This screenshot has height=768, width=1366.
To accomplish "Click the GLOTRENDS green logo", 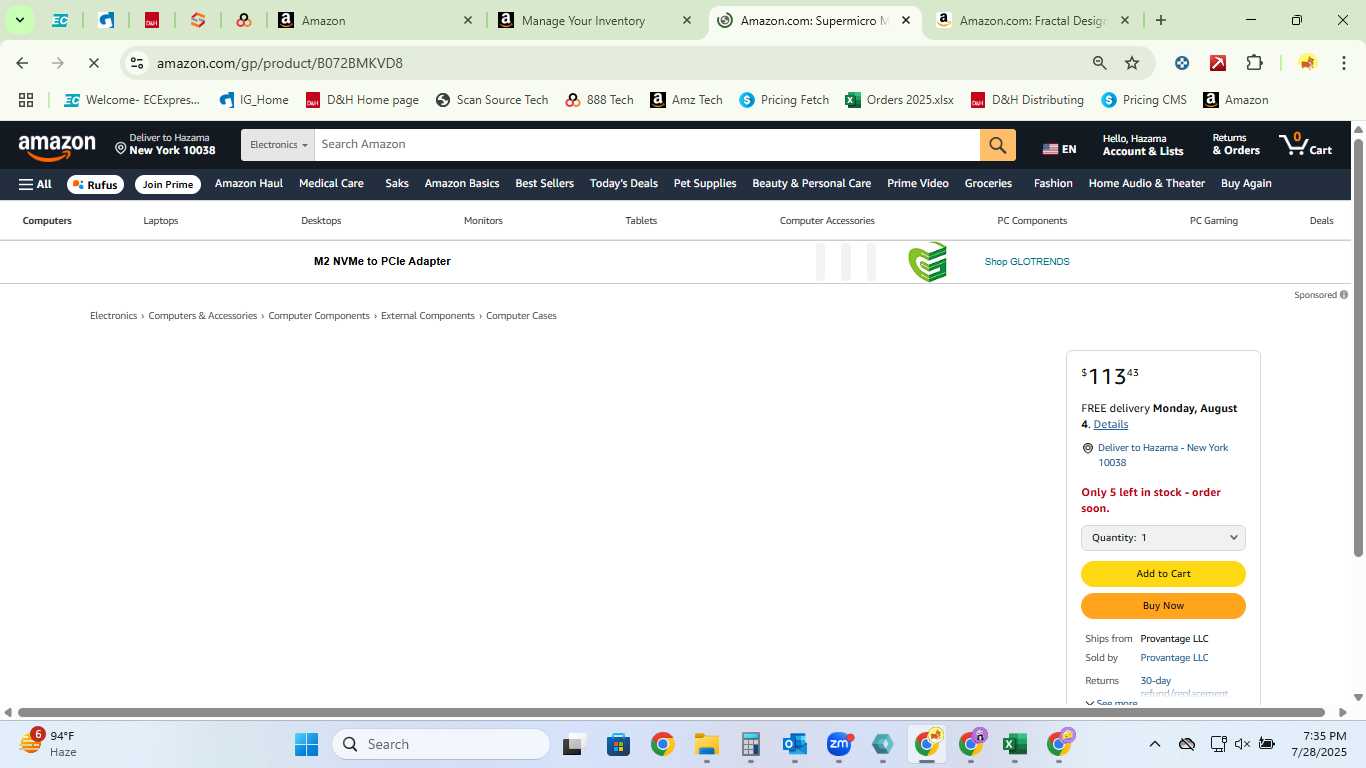I will [x=927, y=262].
